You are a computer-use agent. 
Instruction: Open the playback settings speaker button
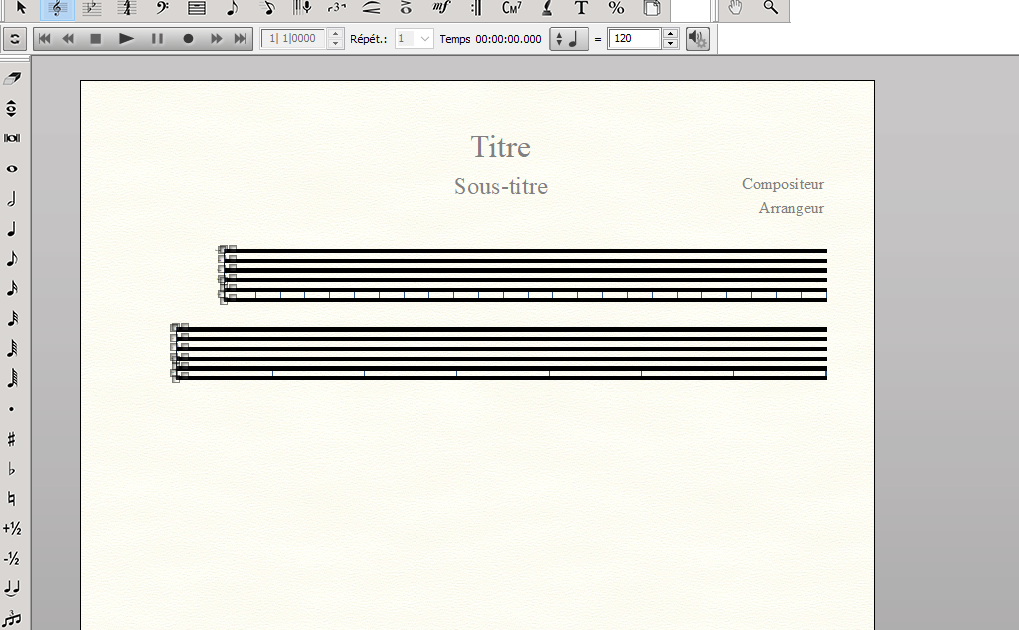tap(698, 39)
